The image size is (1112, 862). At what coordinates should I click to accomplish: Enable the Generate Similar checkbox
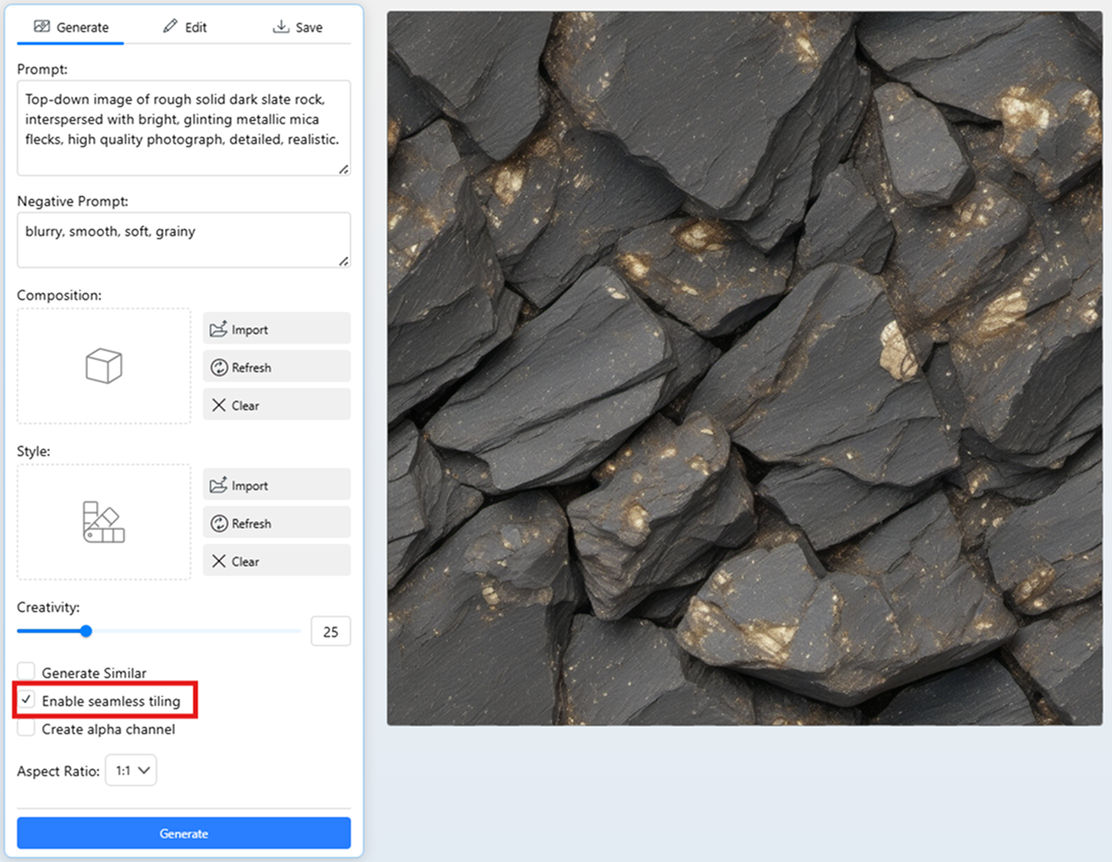(x=27, y=673)
